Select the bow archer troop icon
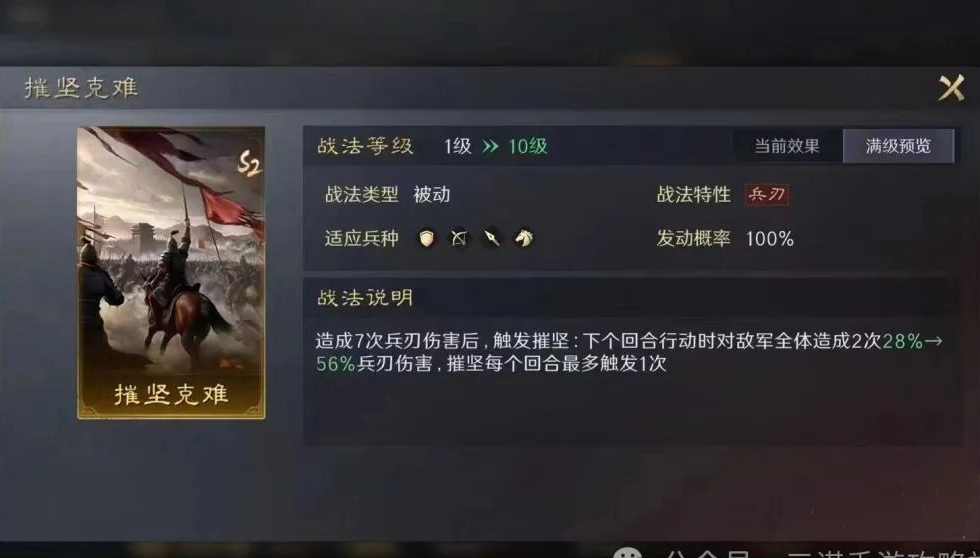The width and height of the screenshot is (980, 558). (x=459, y=238)
